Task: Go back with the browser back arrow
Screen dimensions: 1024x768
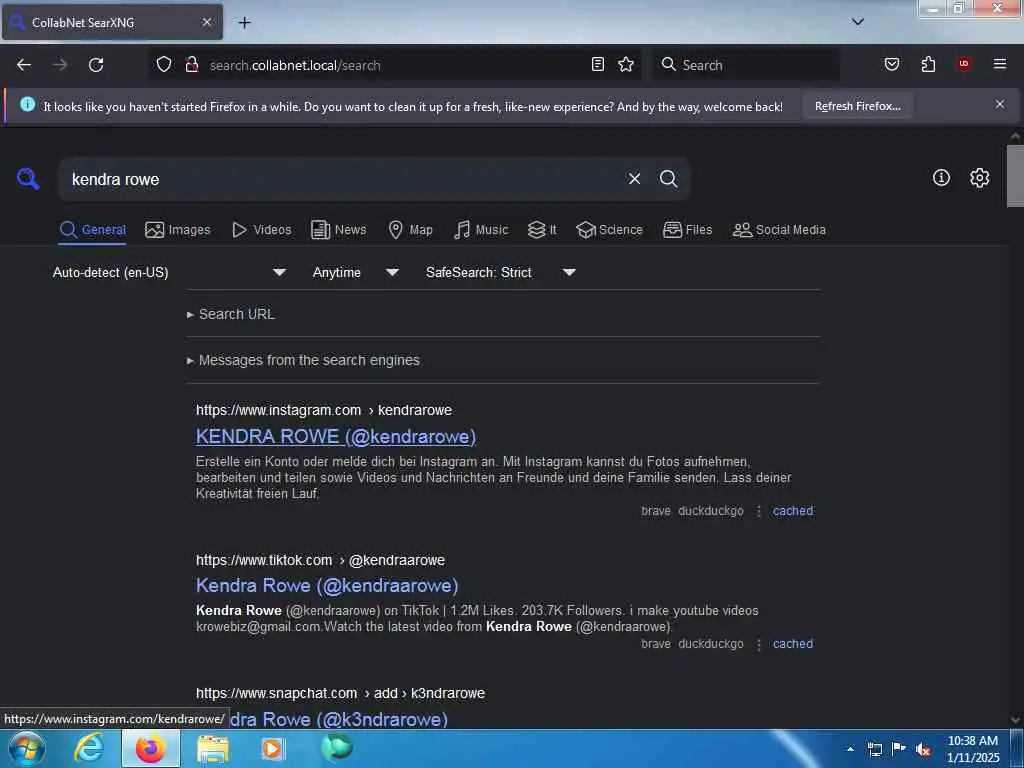Action: (24, 65)
